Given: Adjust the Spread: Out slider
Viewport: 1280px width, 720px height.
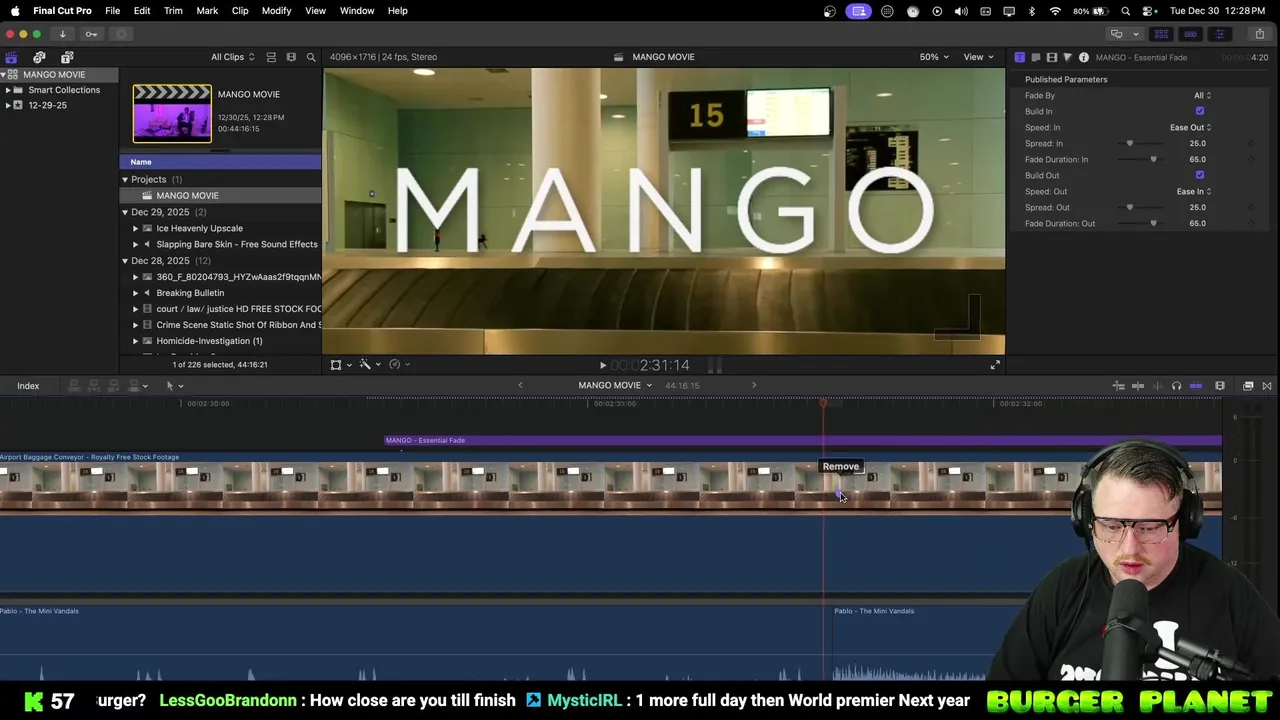Looking at the screenshot, I should (1130, 207).
